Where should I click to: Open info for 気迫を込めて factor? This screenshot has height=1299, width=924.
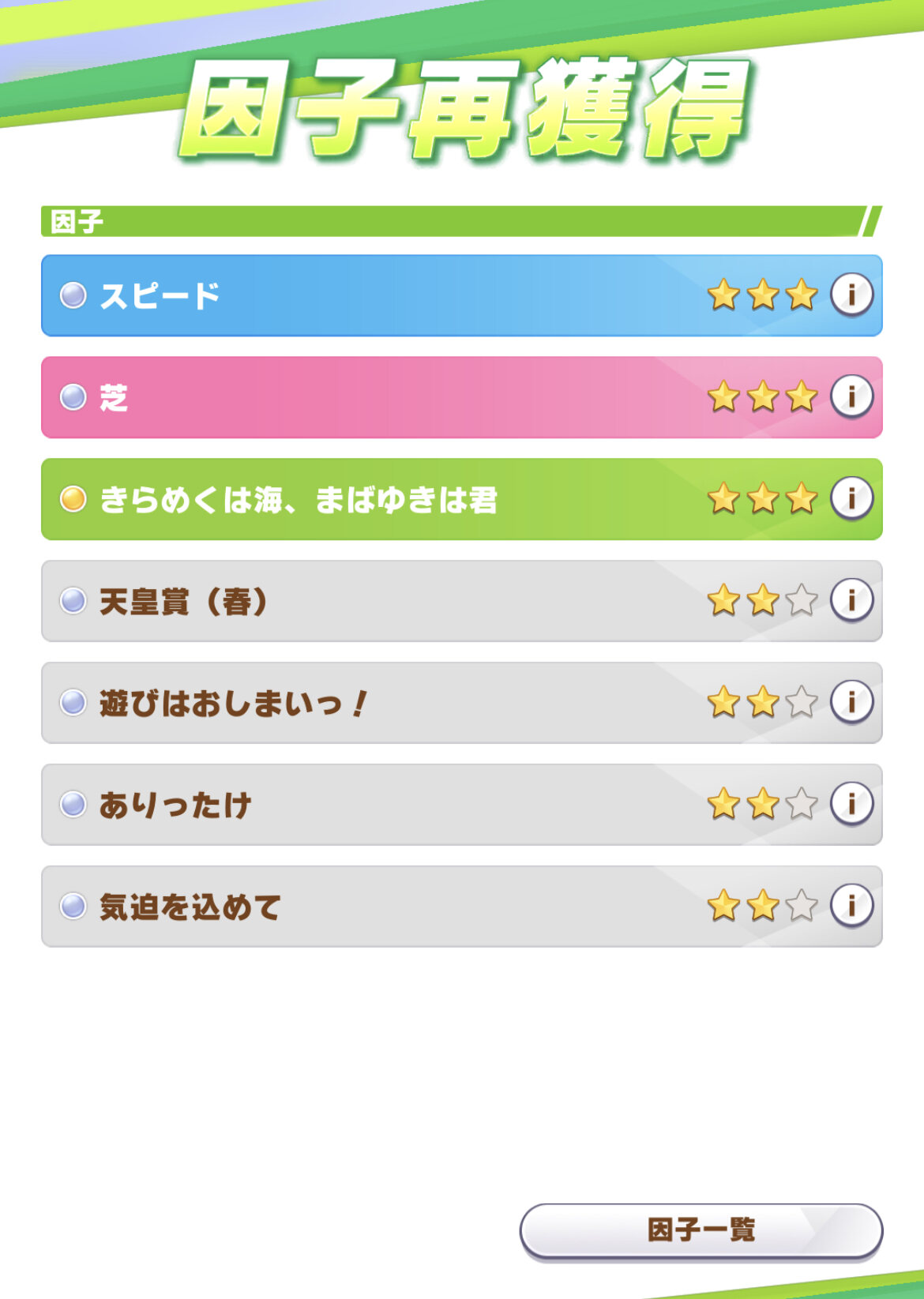[851, 906]
